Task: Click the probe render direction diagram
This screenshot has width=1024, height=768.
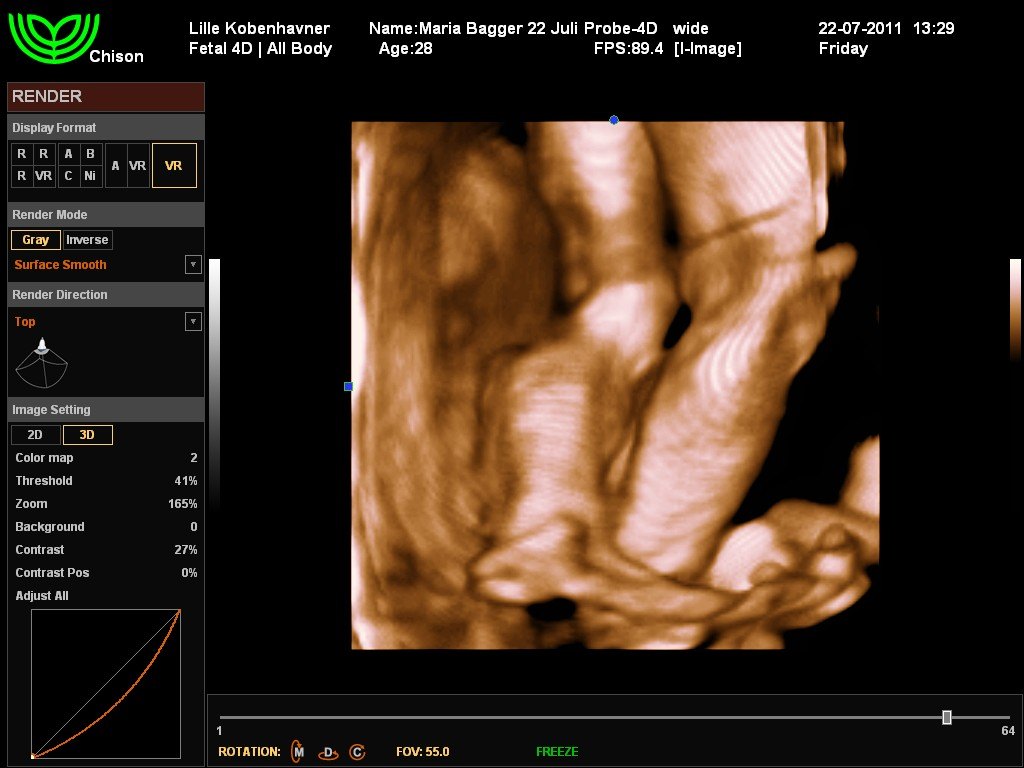Action: pyautogui.click(x=42, y=364)
